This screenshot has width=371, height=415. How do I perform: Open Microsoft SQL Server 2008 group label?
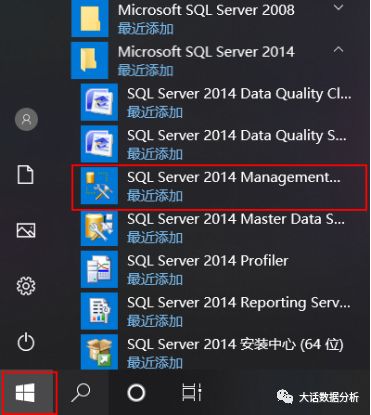(206, 10)
